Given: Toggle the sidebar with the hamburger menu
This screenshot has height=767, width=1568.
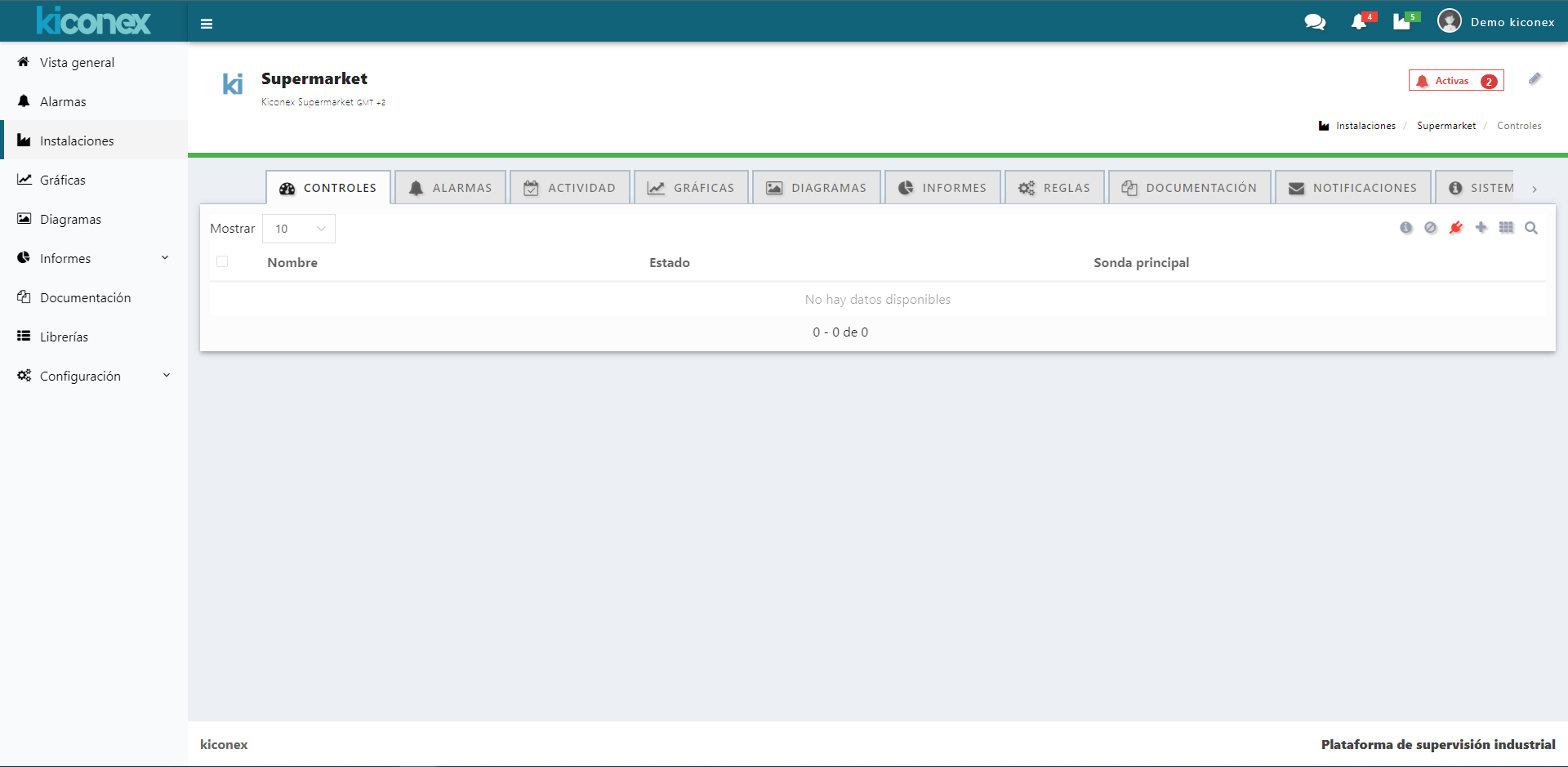Looking at the screenshot, I should pyautogui.click(x=207, y=24).
